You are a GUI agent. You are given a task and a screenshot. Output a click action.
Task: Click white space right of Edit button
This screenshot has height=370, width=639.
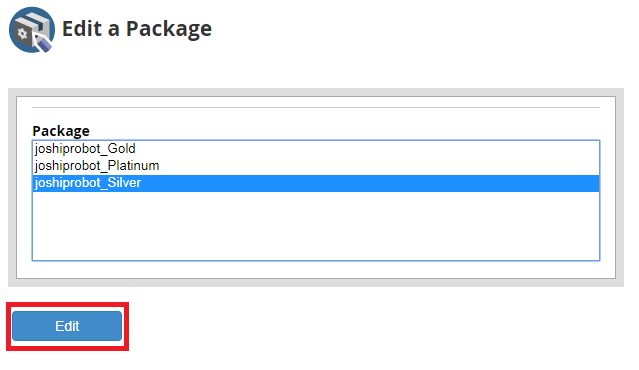(367, 326)
